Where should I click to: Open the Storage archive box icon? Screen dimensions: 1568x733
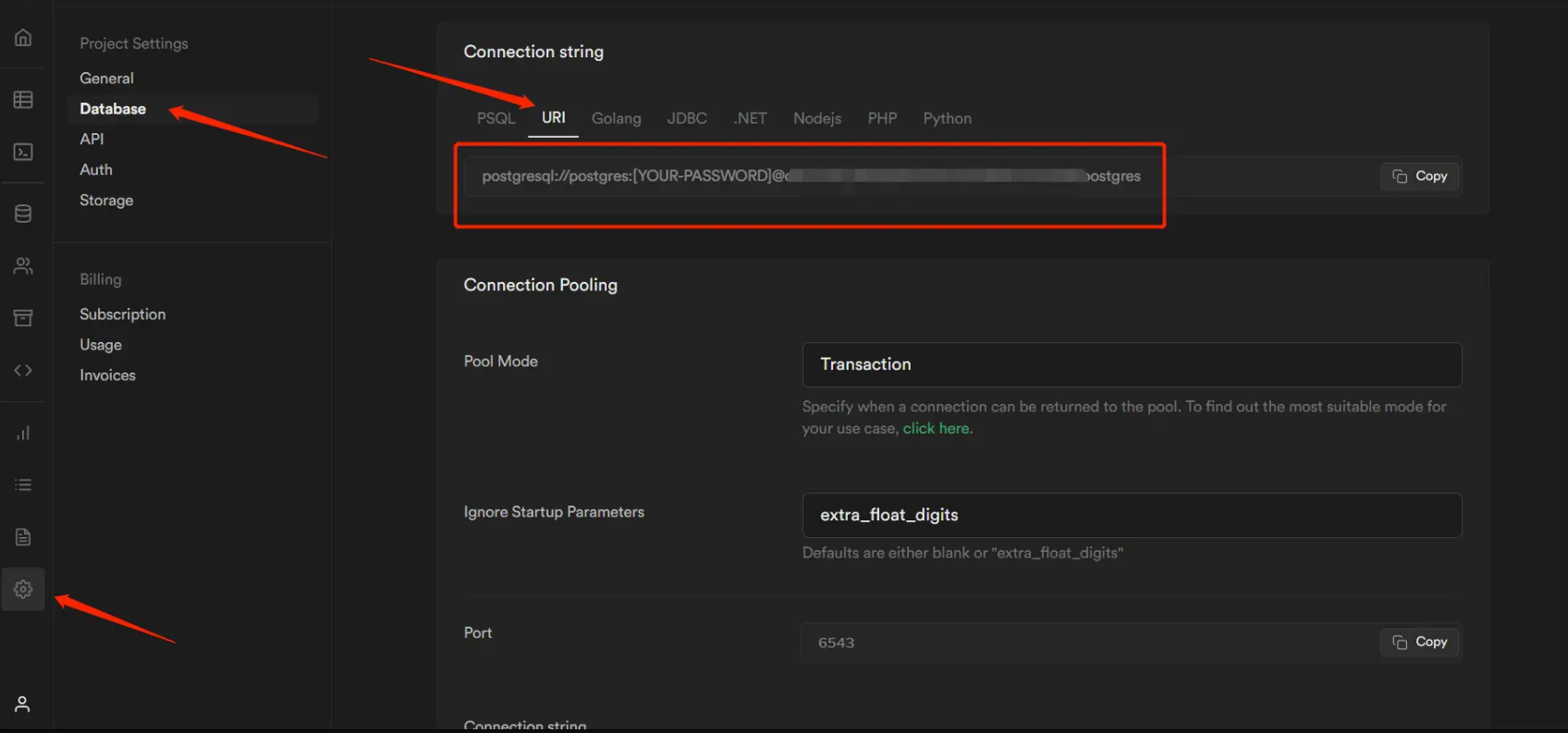pyautogui.click(x=23, y=318)
